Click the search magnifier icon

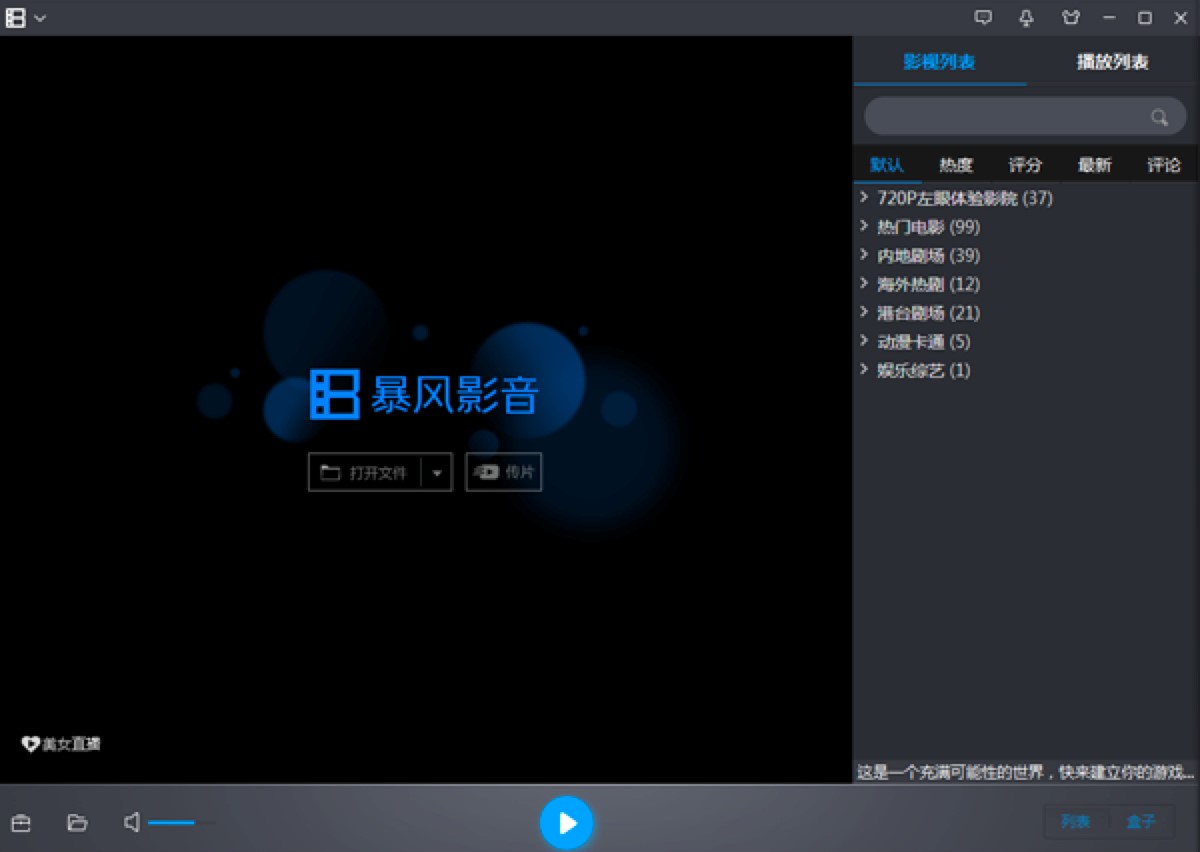coord(1159,116)
